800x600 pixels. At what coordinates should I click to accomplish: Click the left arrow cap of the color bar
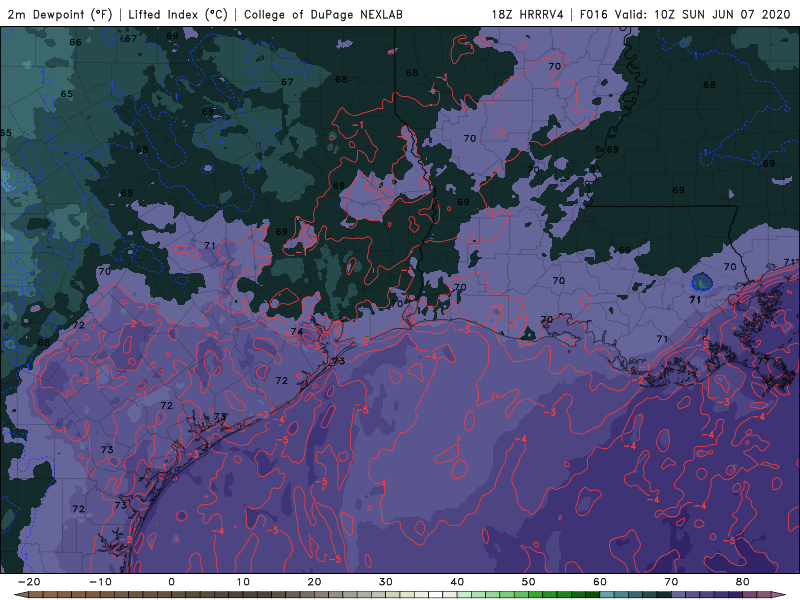20,595
